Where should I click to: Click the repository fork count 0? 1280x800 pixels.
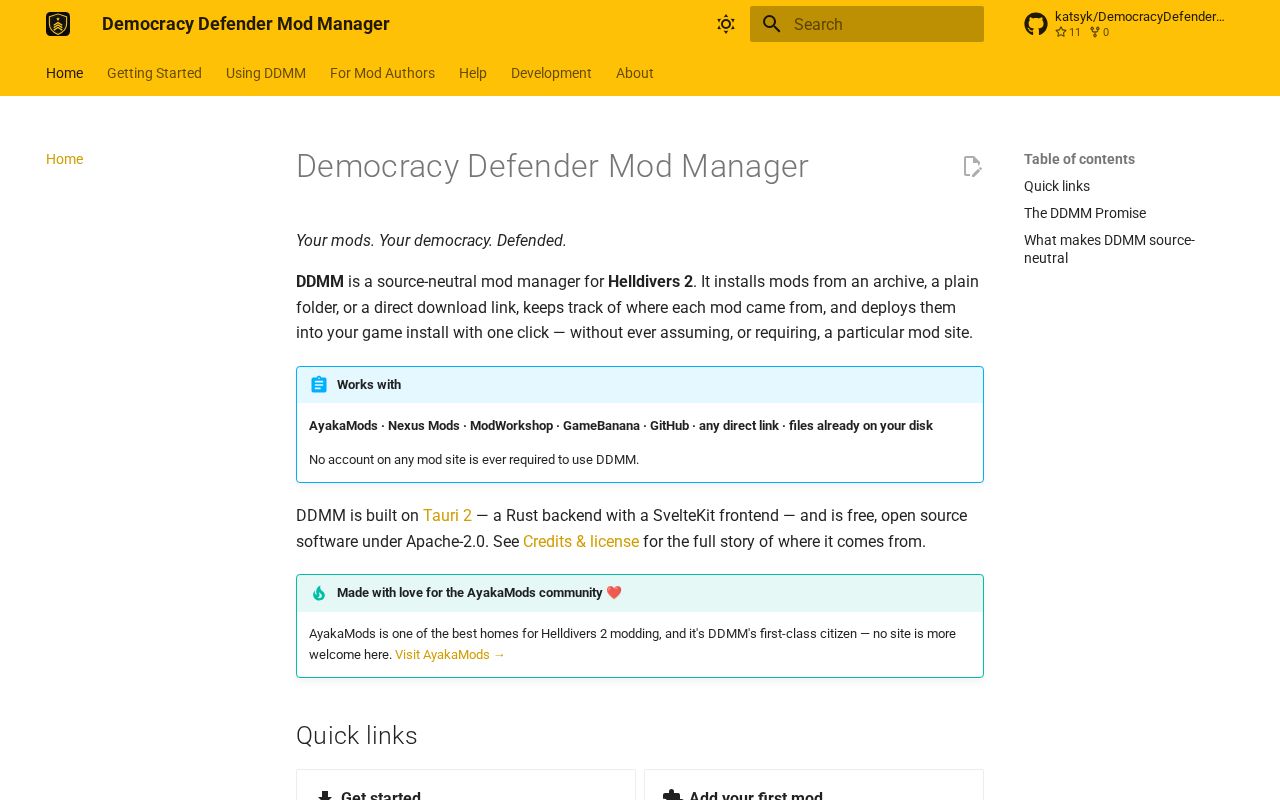tap(1099, 32)
